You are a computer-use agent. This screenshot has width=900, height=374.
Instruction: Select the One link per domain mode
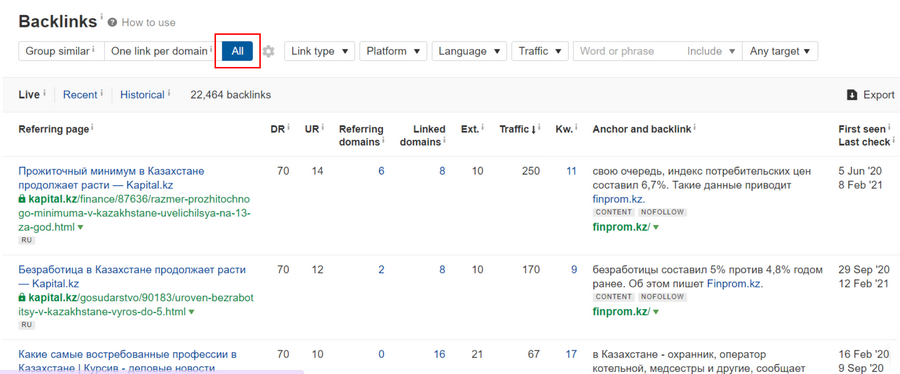(x=162, y=51)
